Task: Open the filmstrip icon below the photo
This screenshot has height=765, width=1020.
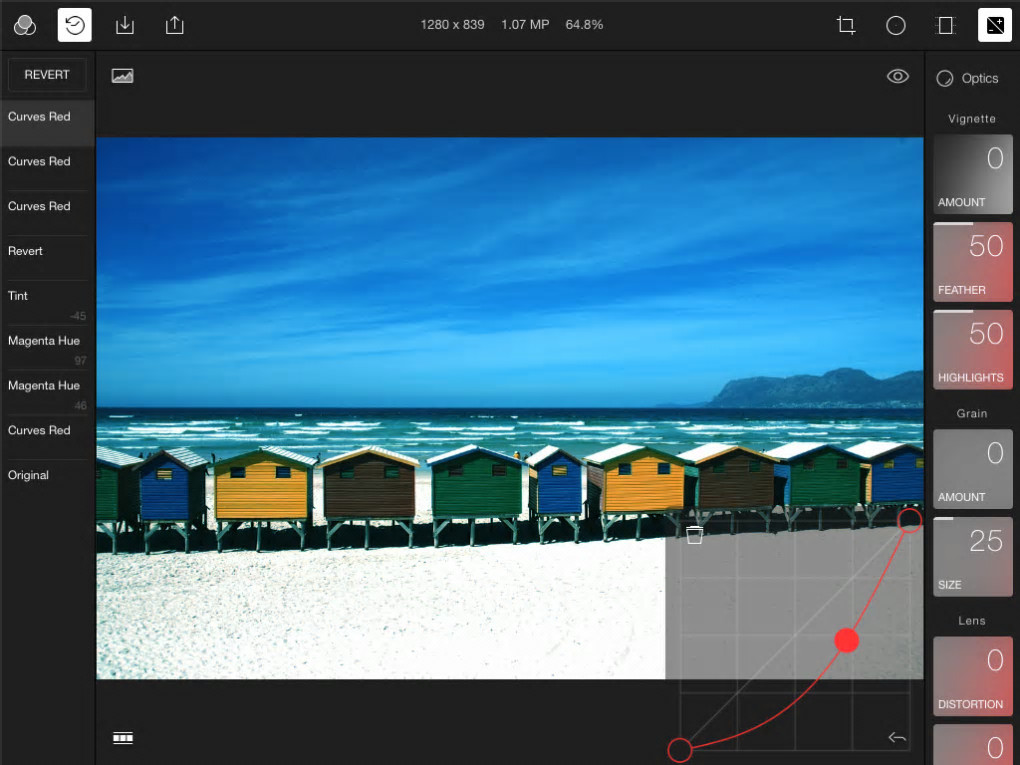Action: (123, 738)
